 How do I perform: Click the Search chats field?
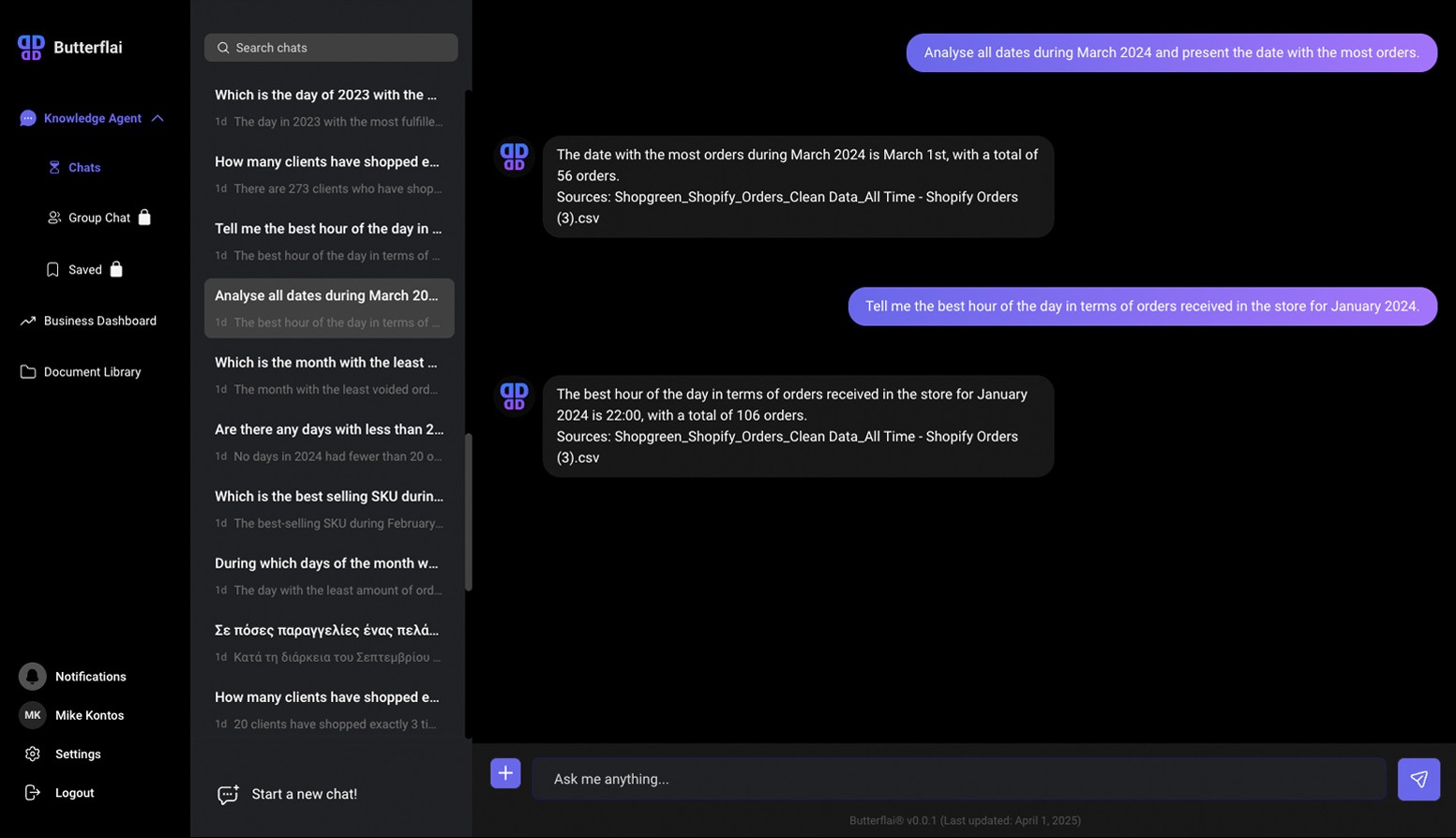pyautogui.click(x=331, y=48)
